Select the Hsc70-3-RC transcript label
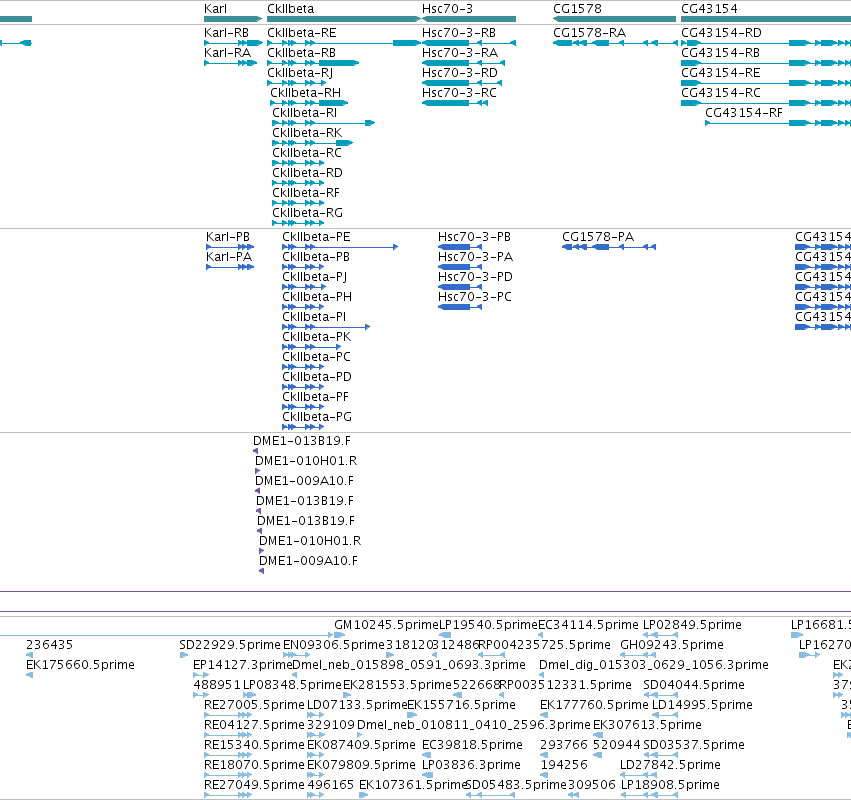The width and height of the screenshot is (851, 800). pyautogui.click(x=460, y=93)
